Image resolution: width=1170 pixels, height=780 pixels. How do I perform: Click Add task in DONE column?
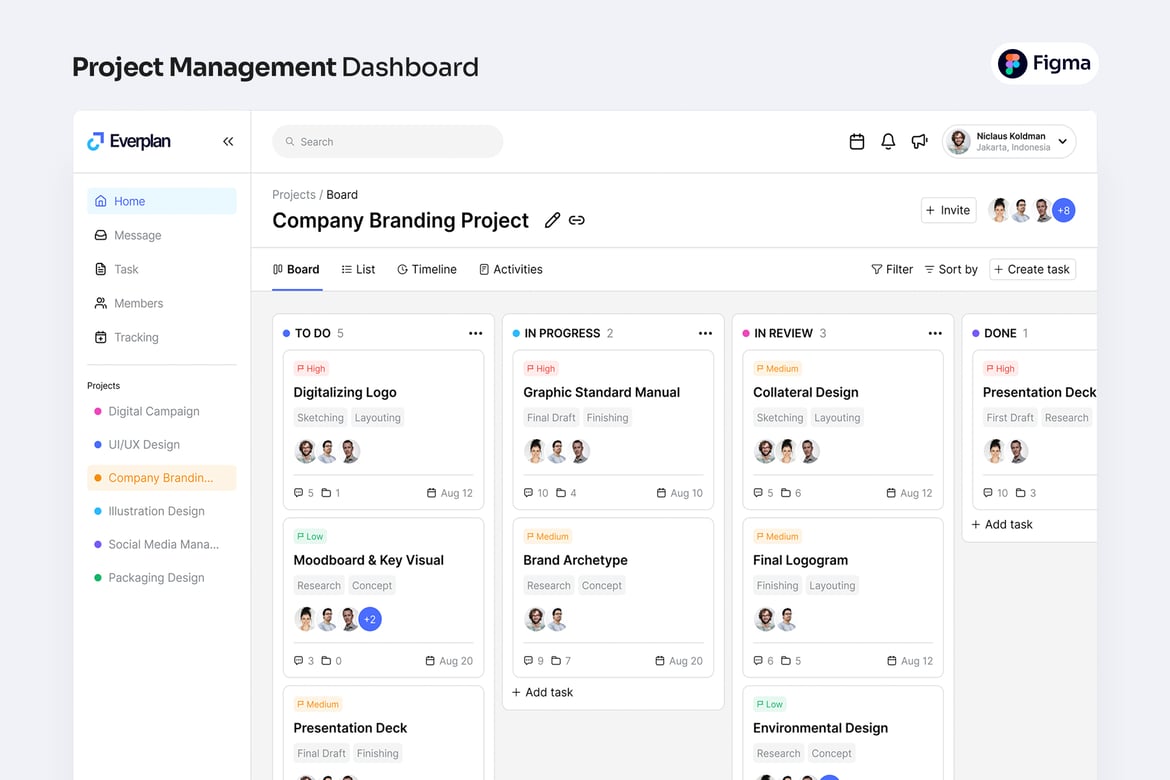(1002, 525)
